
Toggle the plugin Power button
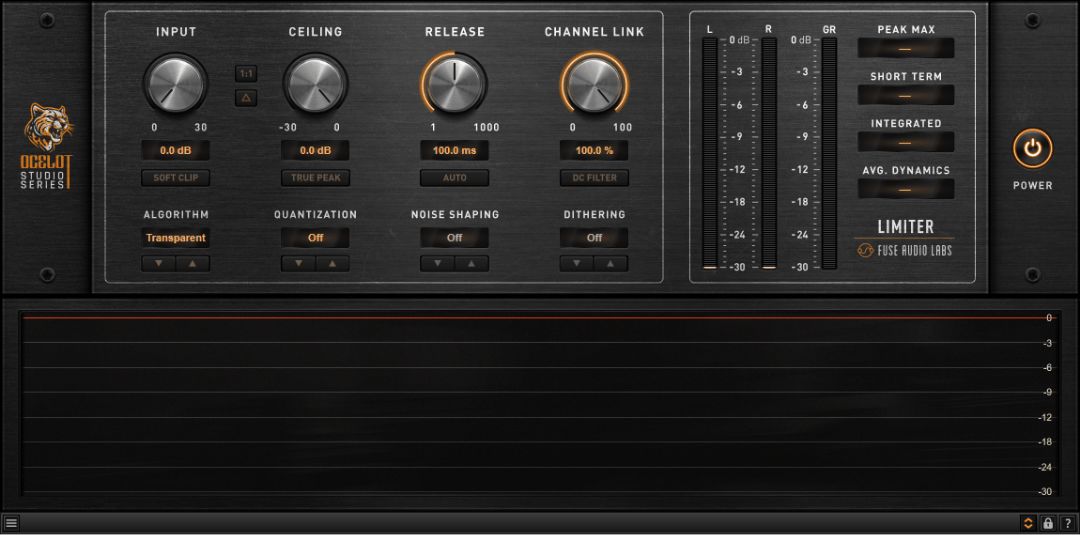[1032, 149]
